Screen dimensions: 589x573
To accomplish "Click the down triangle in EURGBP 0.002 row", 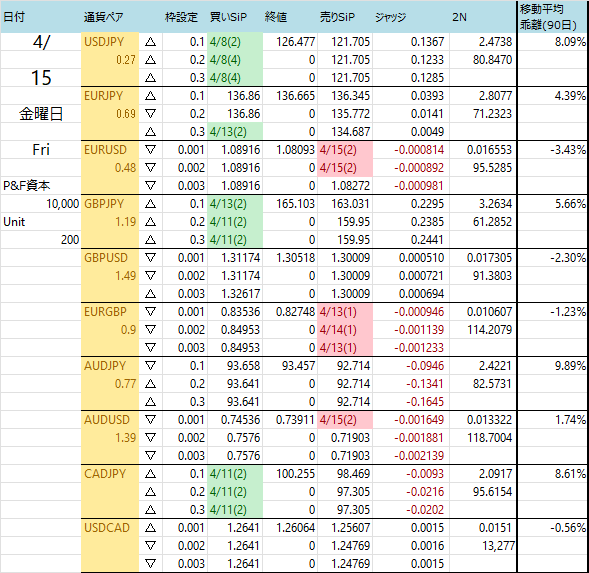I will pyautogui.click(x=150, y=330).
